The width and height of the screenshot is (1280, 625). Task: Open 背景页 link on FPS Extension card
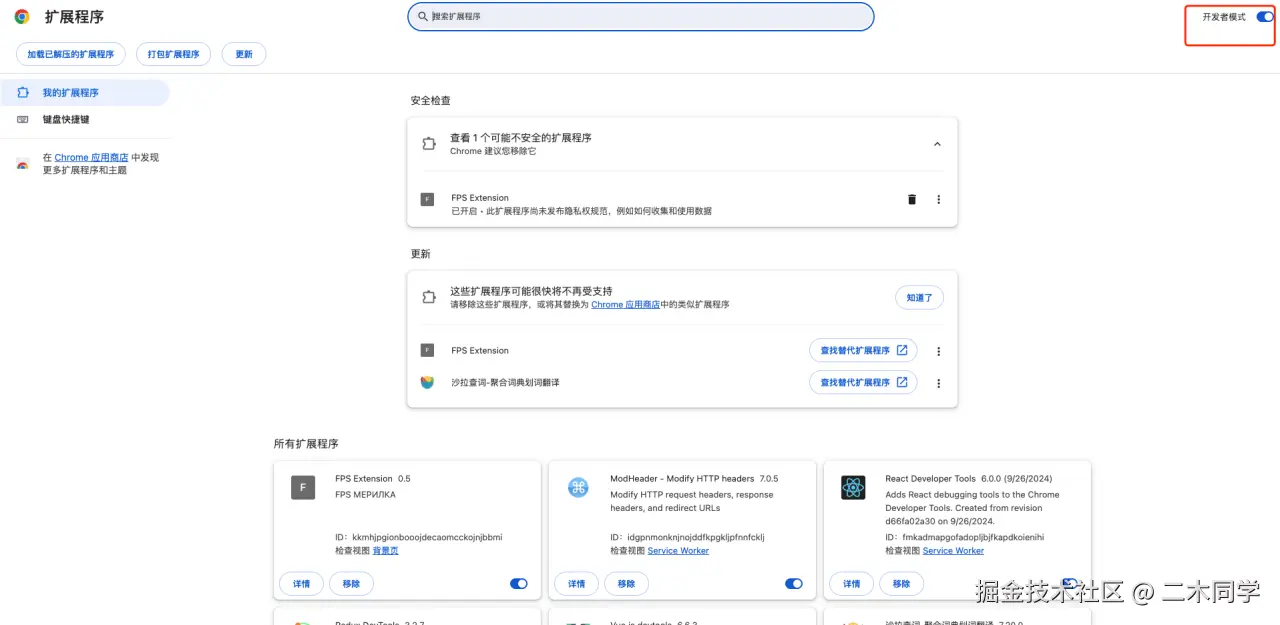(x=385, y=550)
